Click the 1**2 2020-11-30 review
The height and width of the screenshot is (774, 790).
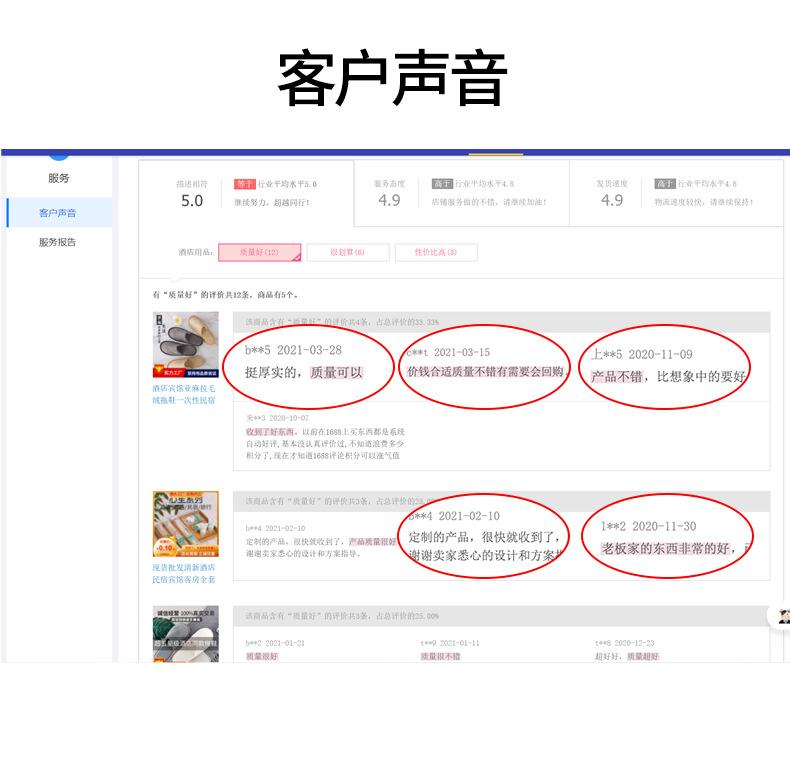pyautogui.click(x=668, y=538)
